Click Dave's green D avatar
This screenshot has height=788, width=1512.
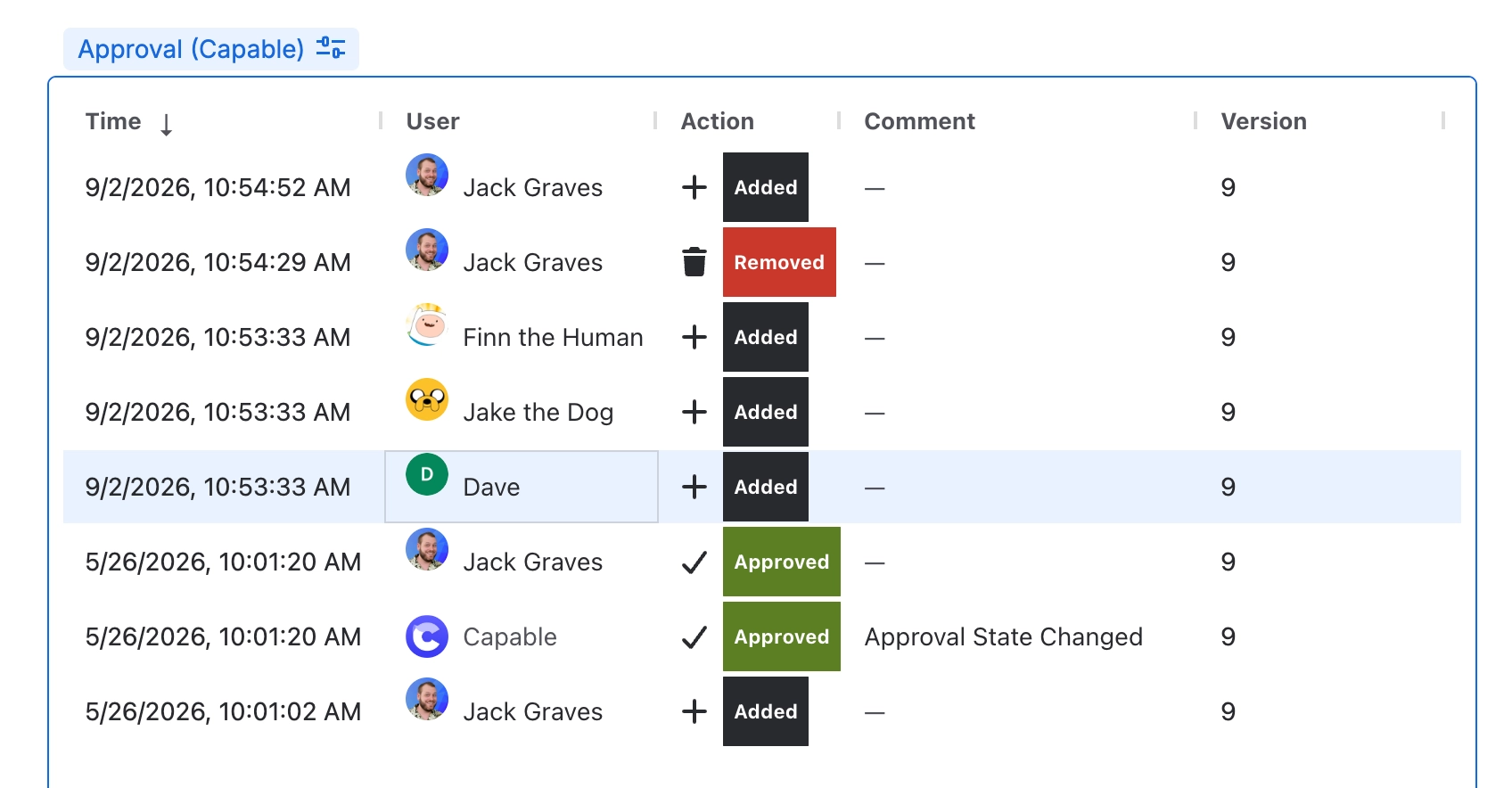coord(427,474)
